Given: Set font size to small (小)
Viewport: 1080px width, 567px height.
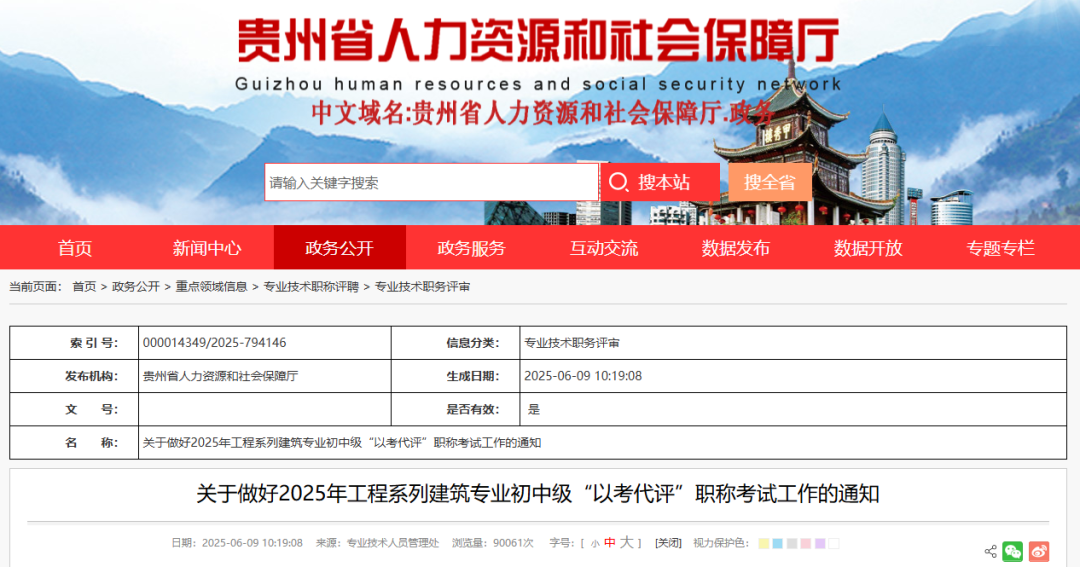Looking at the screenshot, I should pyautogui.click(x=595, y=543).
